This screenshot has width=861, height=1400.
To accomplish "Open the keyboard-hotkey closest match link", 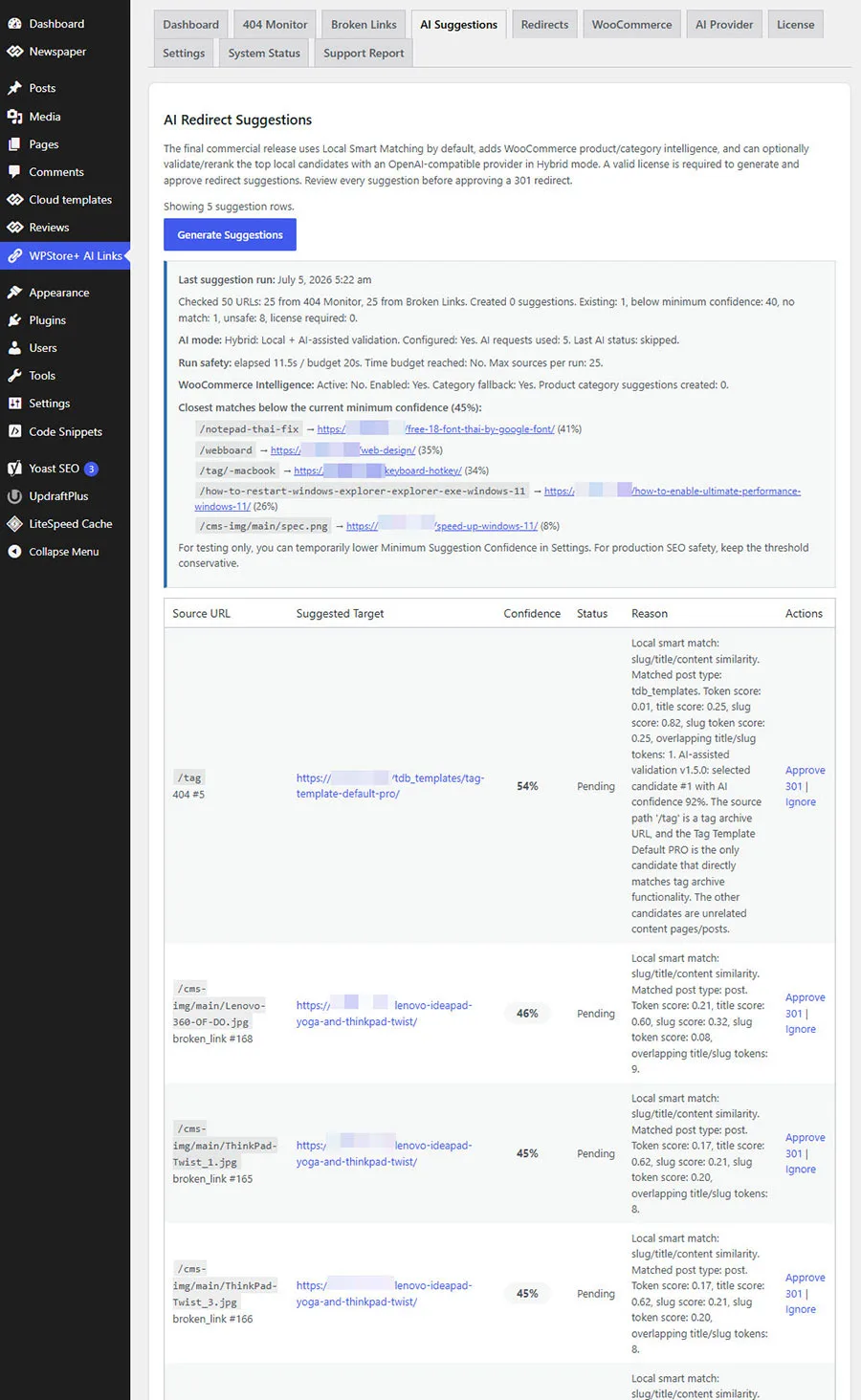I will click(x=378, y=470).
